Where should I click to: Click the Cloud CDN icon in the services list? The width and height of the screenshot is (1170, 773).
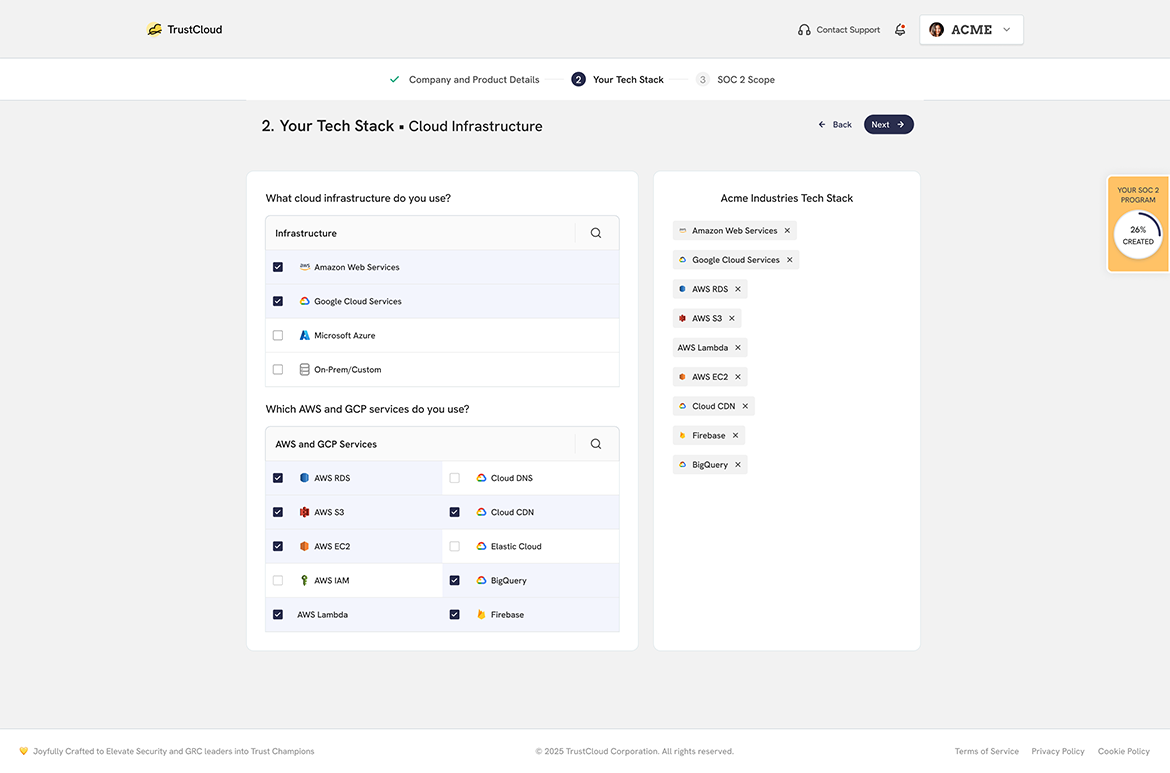481,513
